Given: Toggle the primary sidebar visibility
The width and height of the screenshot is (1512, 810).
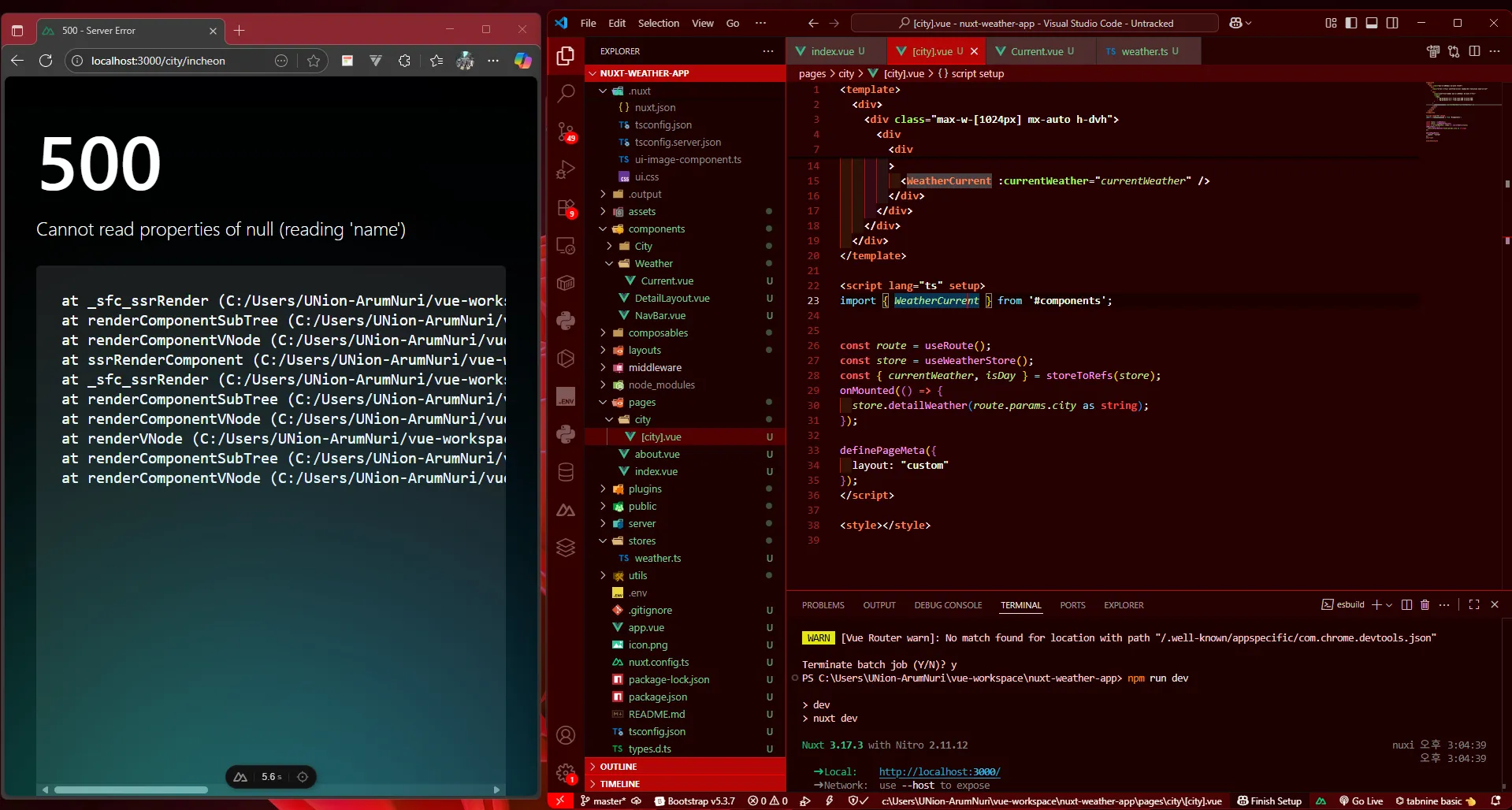Looking at the screenshot, I should [1351, 23].
